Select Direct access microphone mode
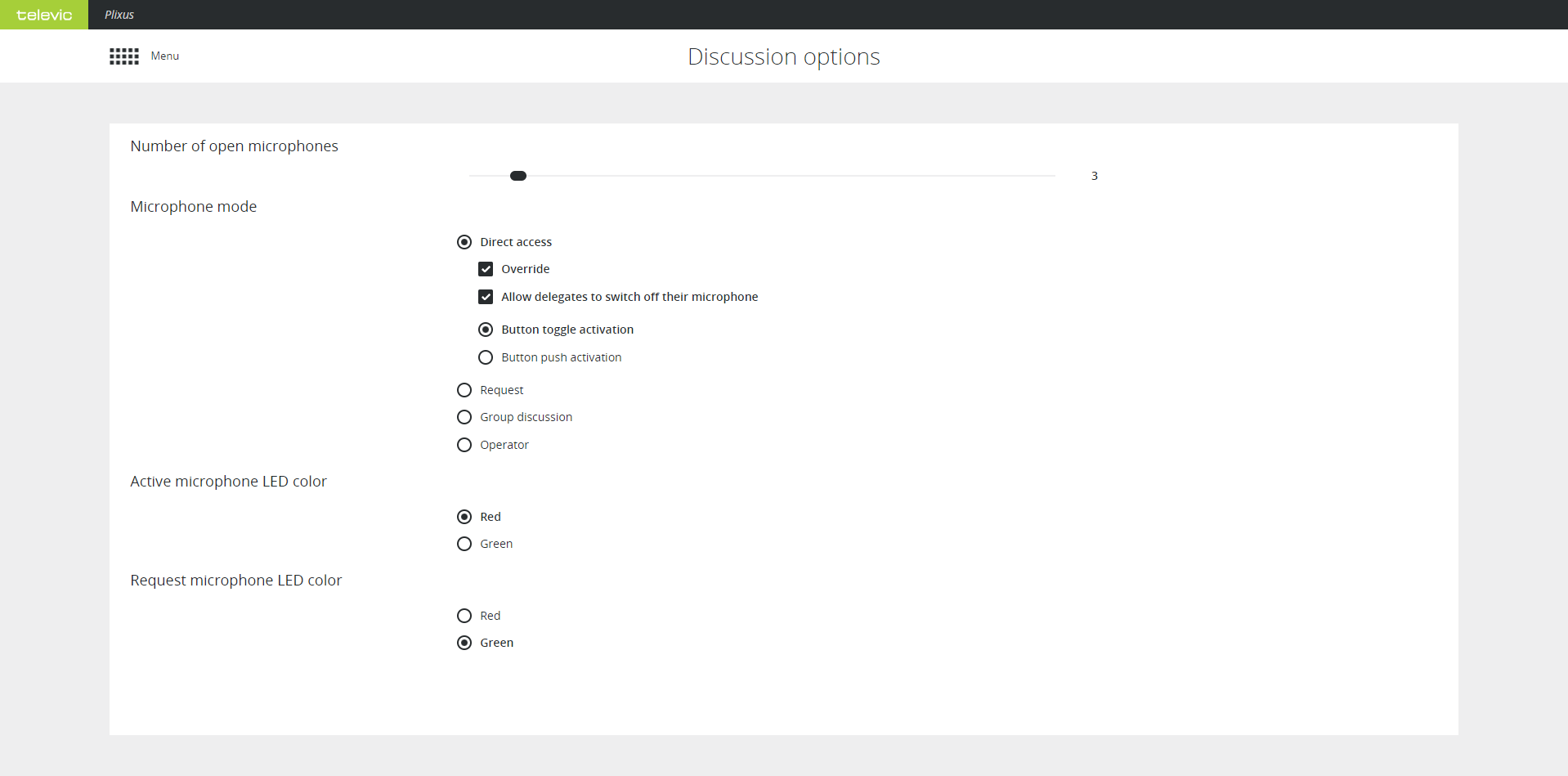 464,242
